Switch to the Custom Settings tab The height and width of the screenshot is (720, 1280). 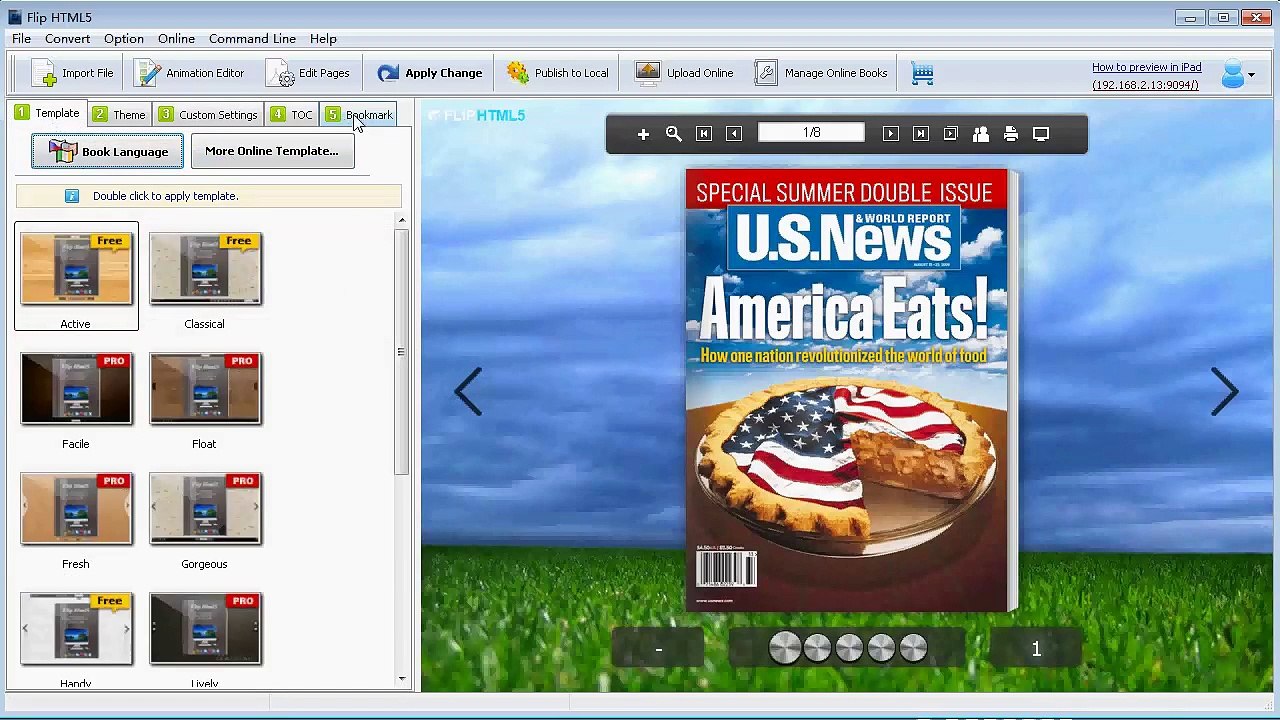[x=208, y=114]
